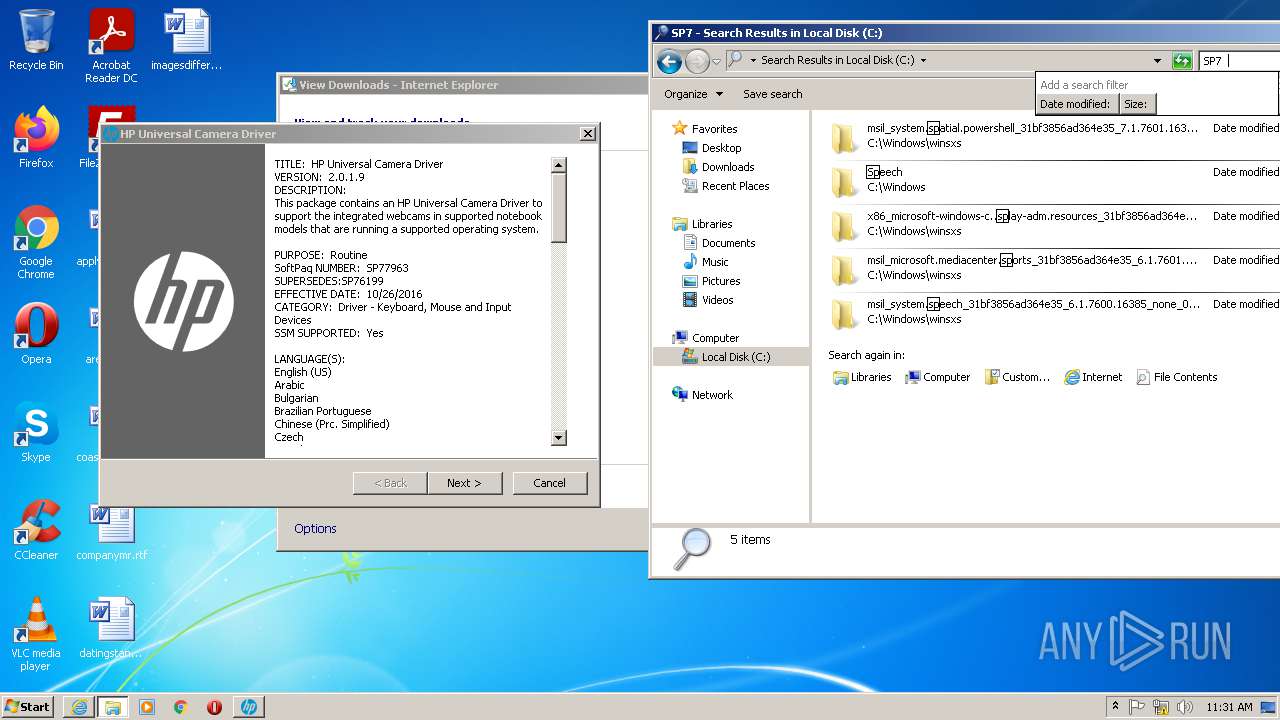Select Libraries in navigation pane

click(702, 224)
